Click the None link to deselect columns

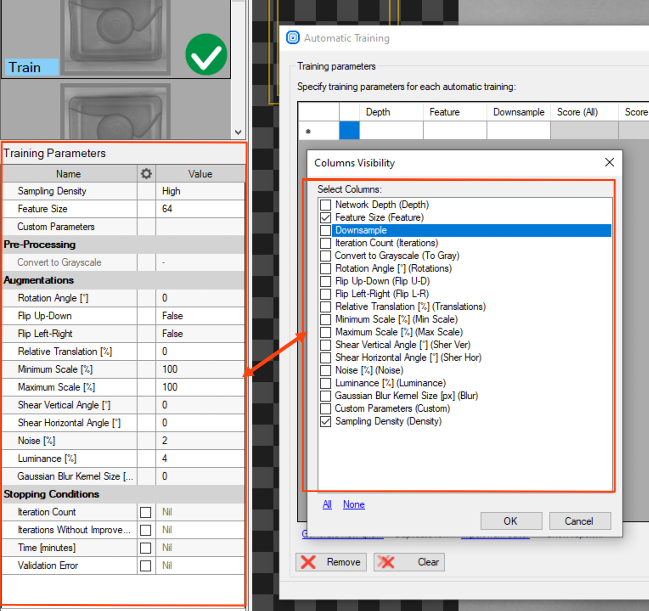pos(353,505)
